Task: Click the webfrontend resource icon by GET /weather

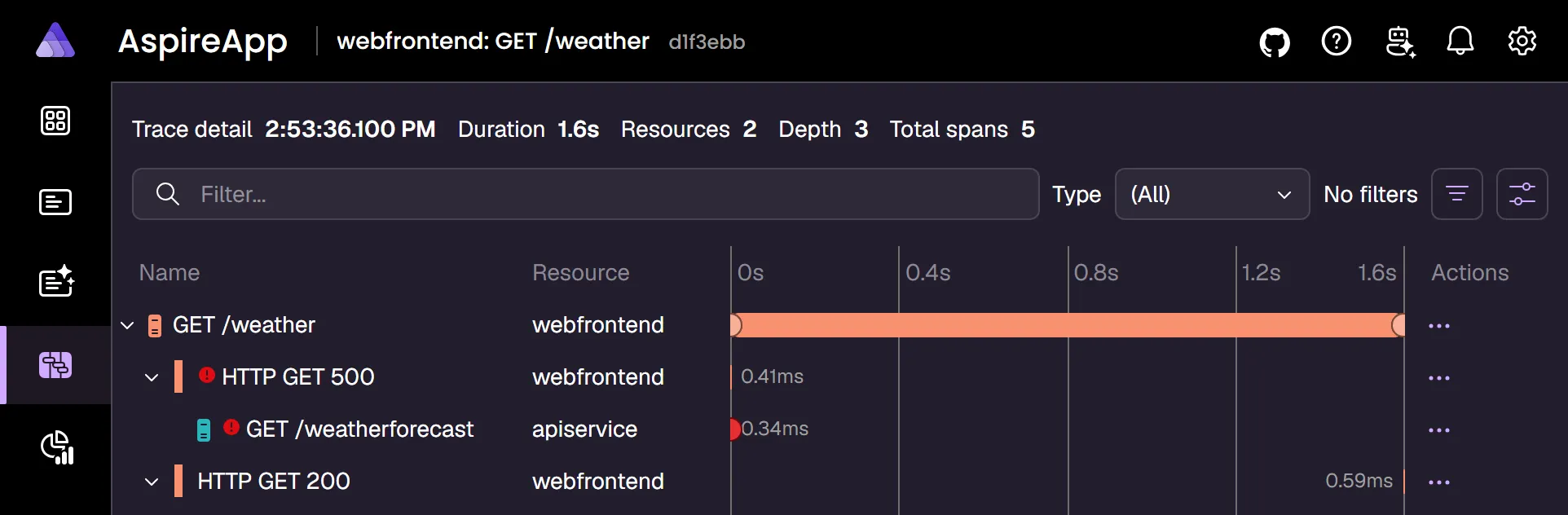Action: pyautogui.click(x=154, y=326)
